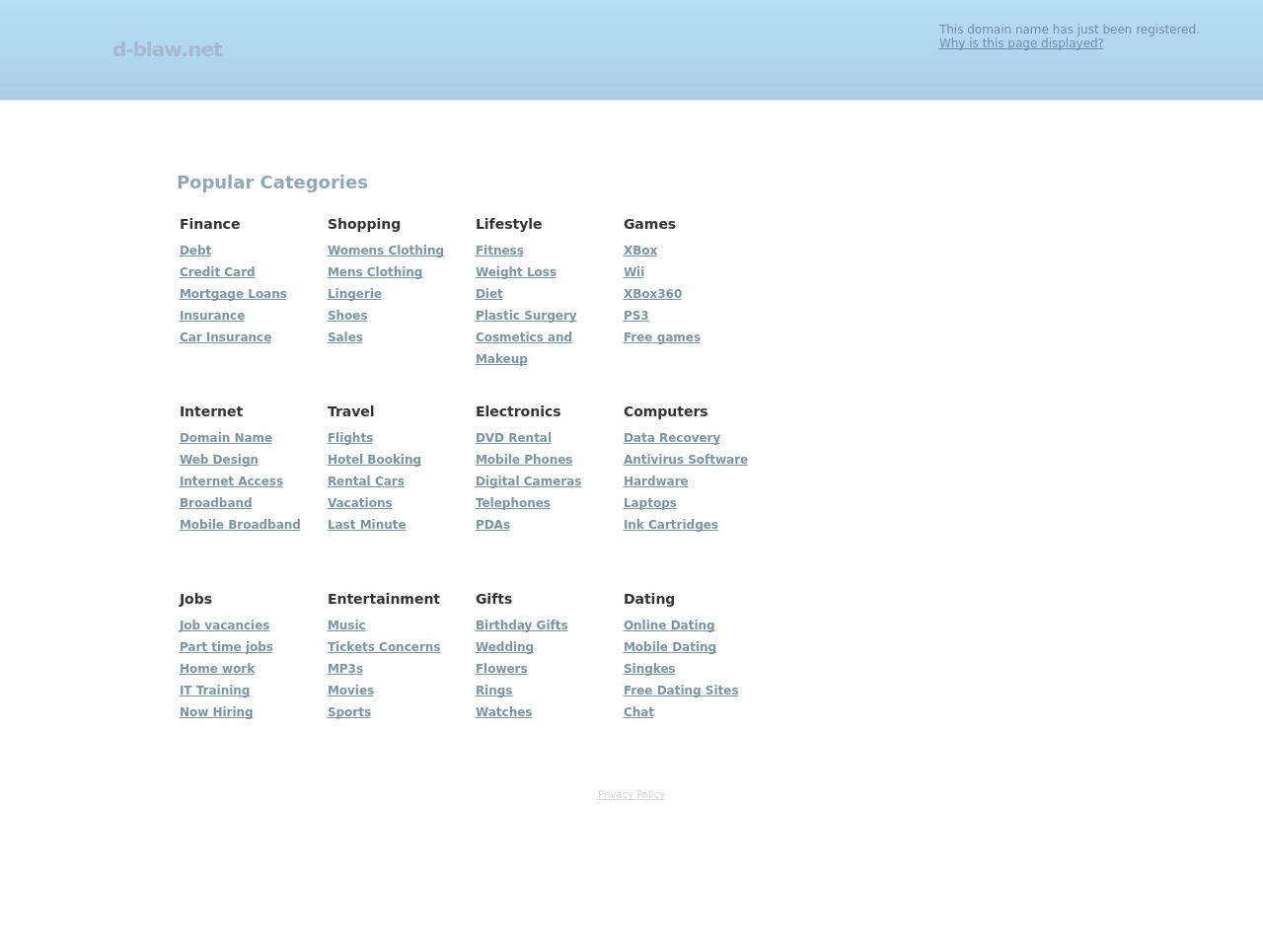Click Domain Name under Internet

click(225, 438)
